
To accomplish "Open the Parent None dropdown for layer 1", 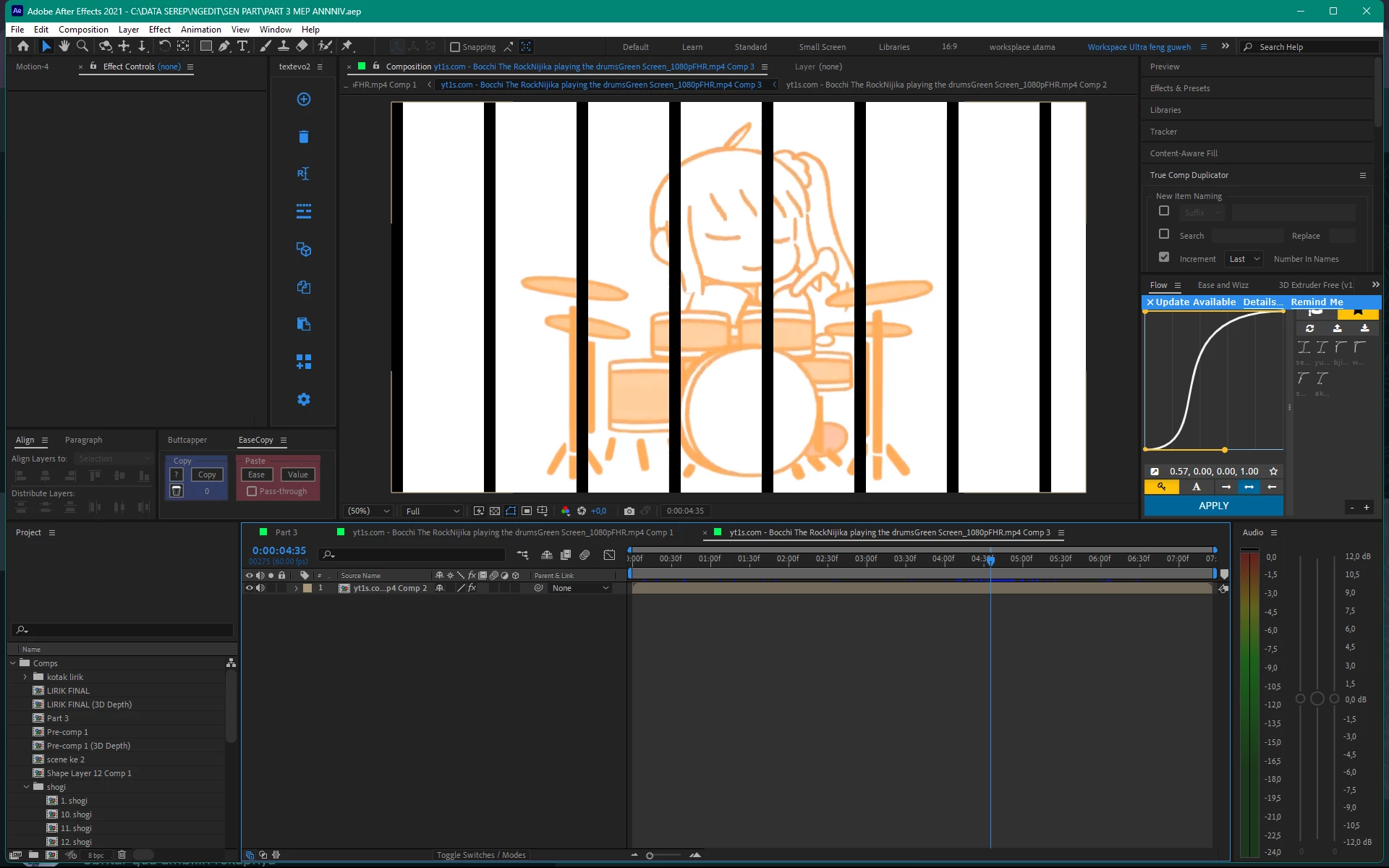I will (580, 588).
